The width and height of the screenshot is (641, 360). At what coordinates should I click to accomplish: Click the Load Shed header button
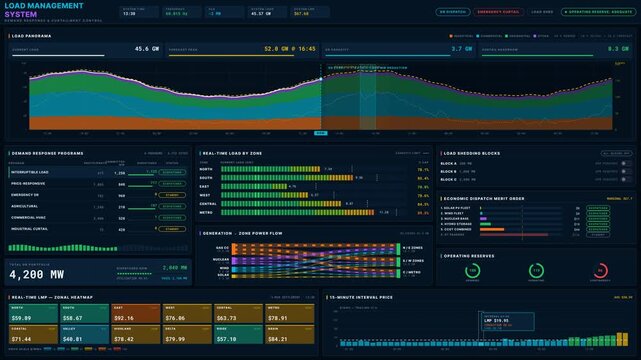click(542, 12)
